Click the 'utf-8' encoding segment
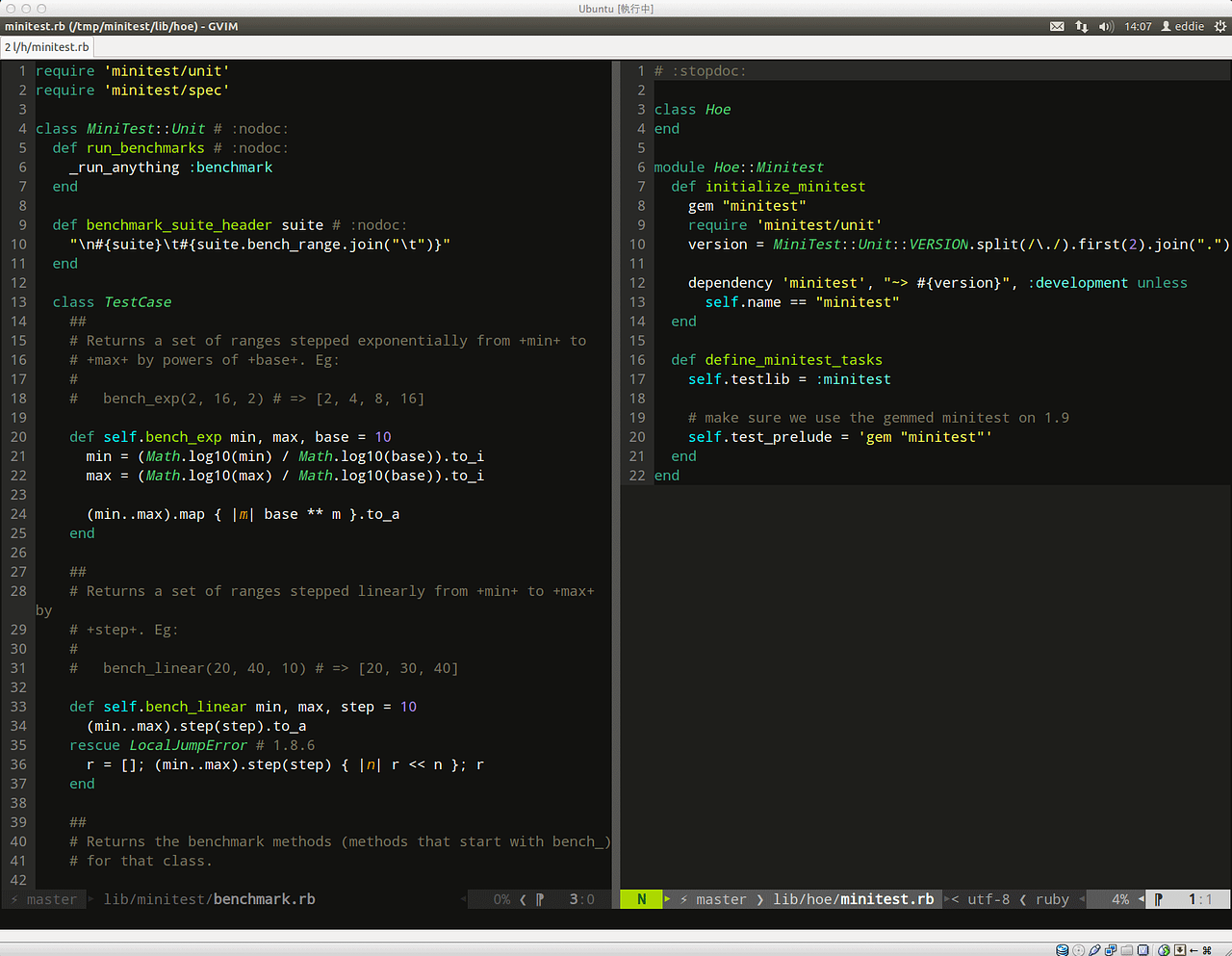The width and height of the screenshot is (1232, 956). [x=988, y=899]
